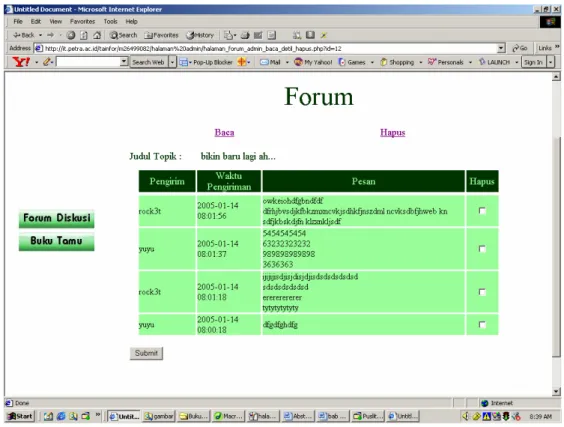
Task: Go back with the Back arrow
Action: tap(23, 35)
